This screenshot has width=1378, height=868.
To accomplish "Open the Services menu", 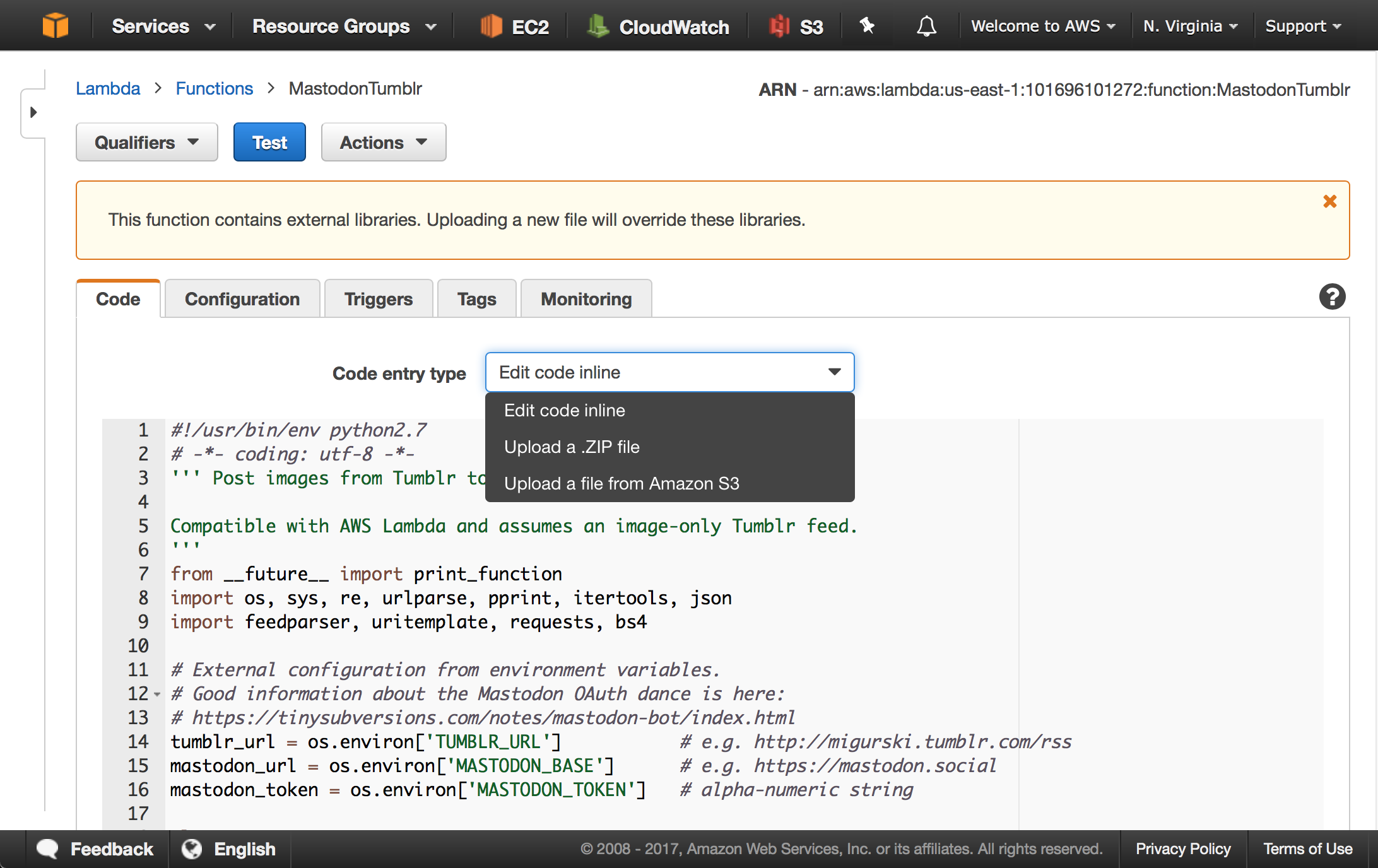I will 163,26.
